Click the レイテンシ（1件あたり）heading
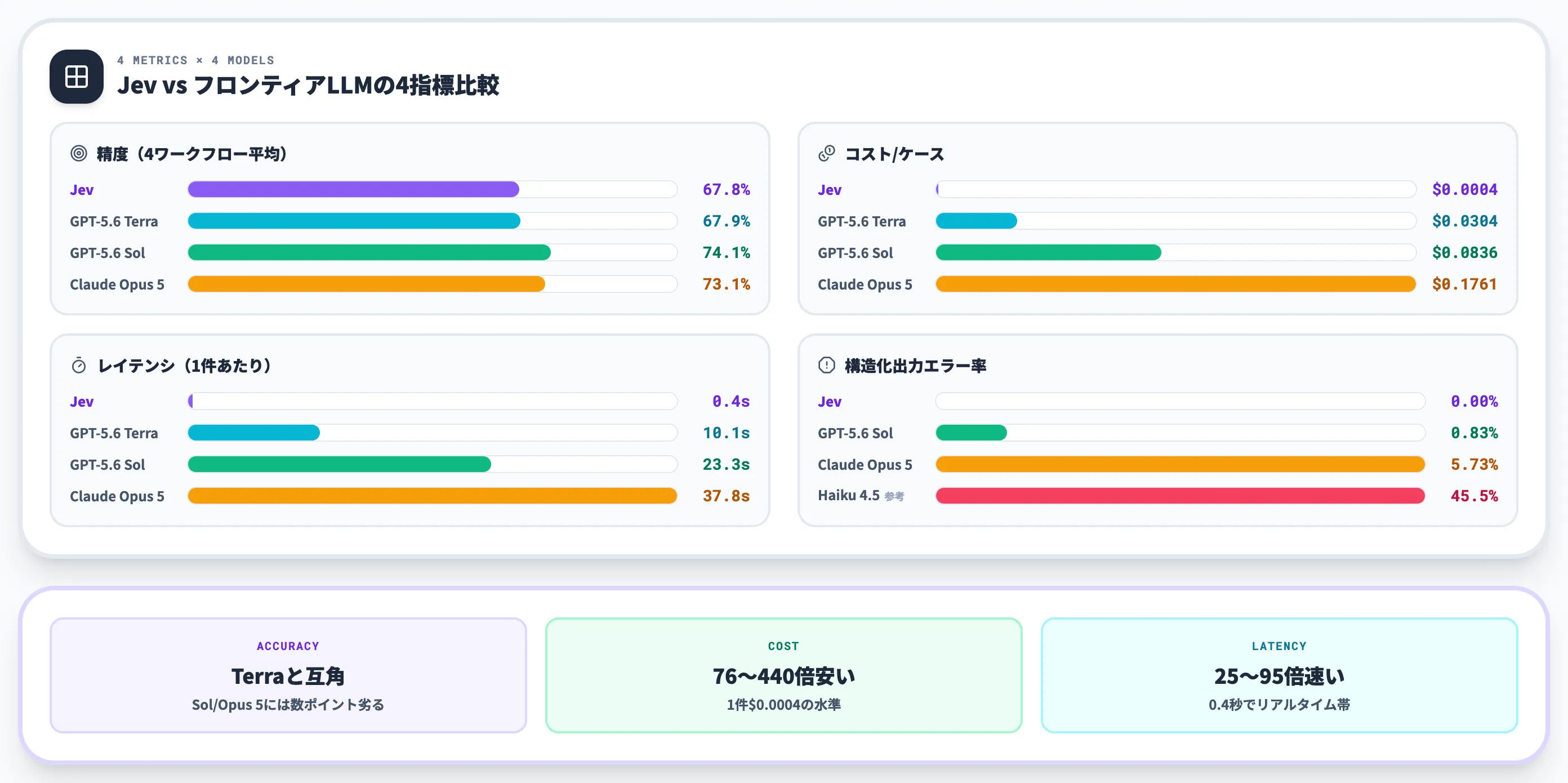Screen dimensions: 1568x783 point(184,366)
